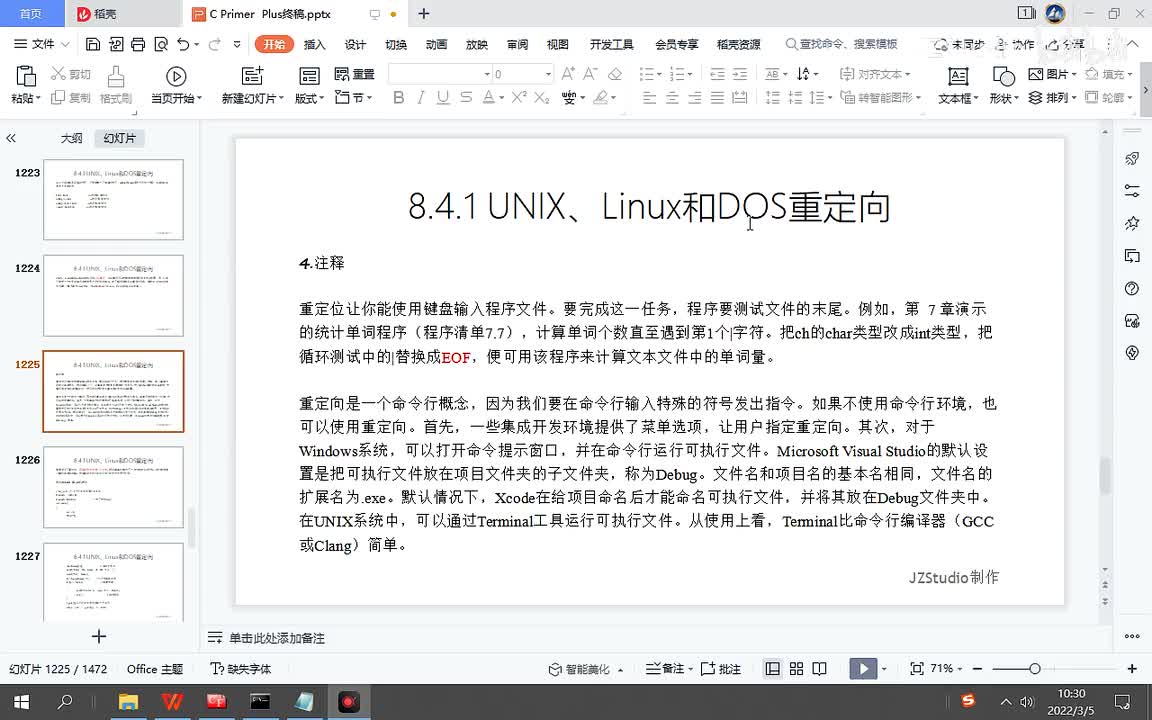Open the font name dropdown
This screenshot has height=720, width=1152.
pyautogui.click(x=486, y=74)
